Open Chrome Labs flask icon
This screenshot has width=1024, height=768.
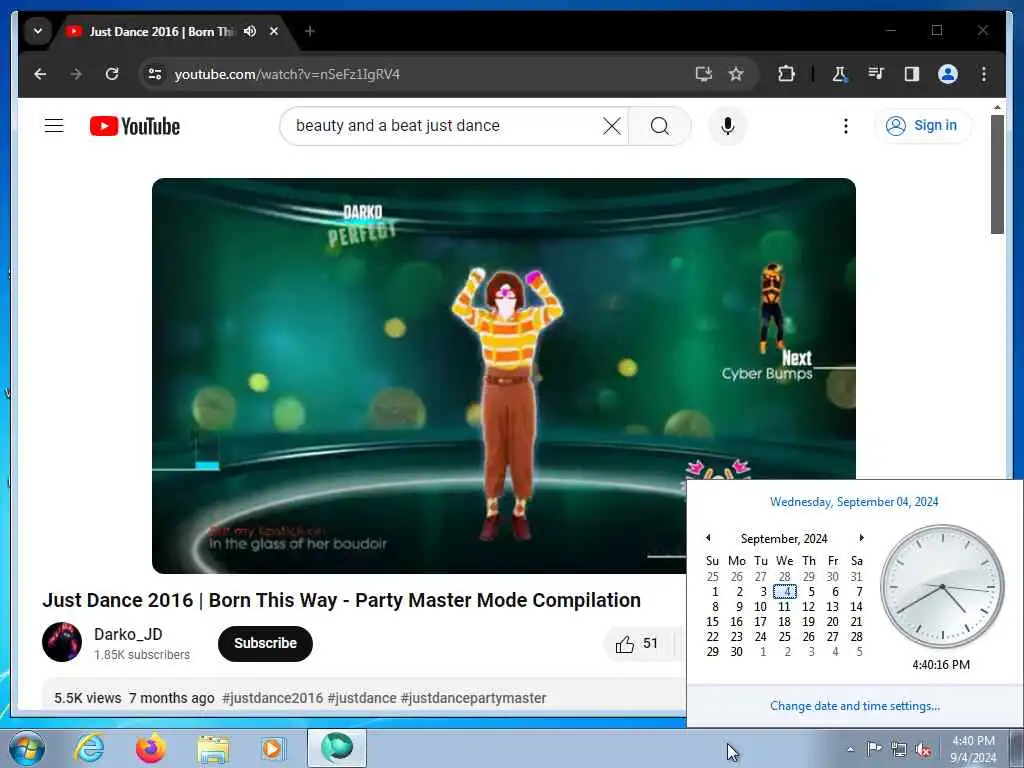(x=839, y=74)
